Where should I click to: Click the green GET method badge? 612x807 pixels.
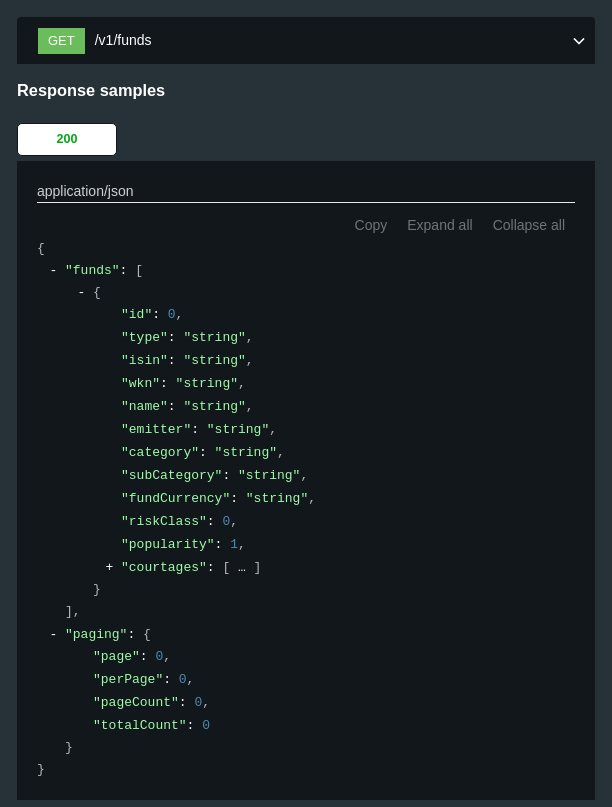[x=61, y=41]
